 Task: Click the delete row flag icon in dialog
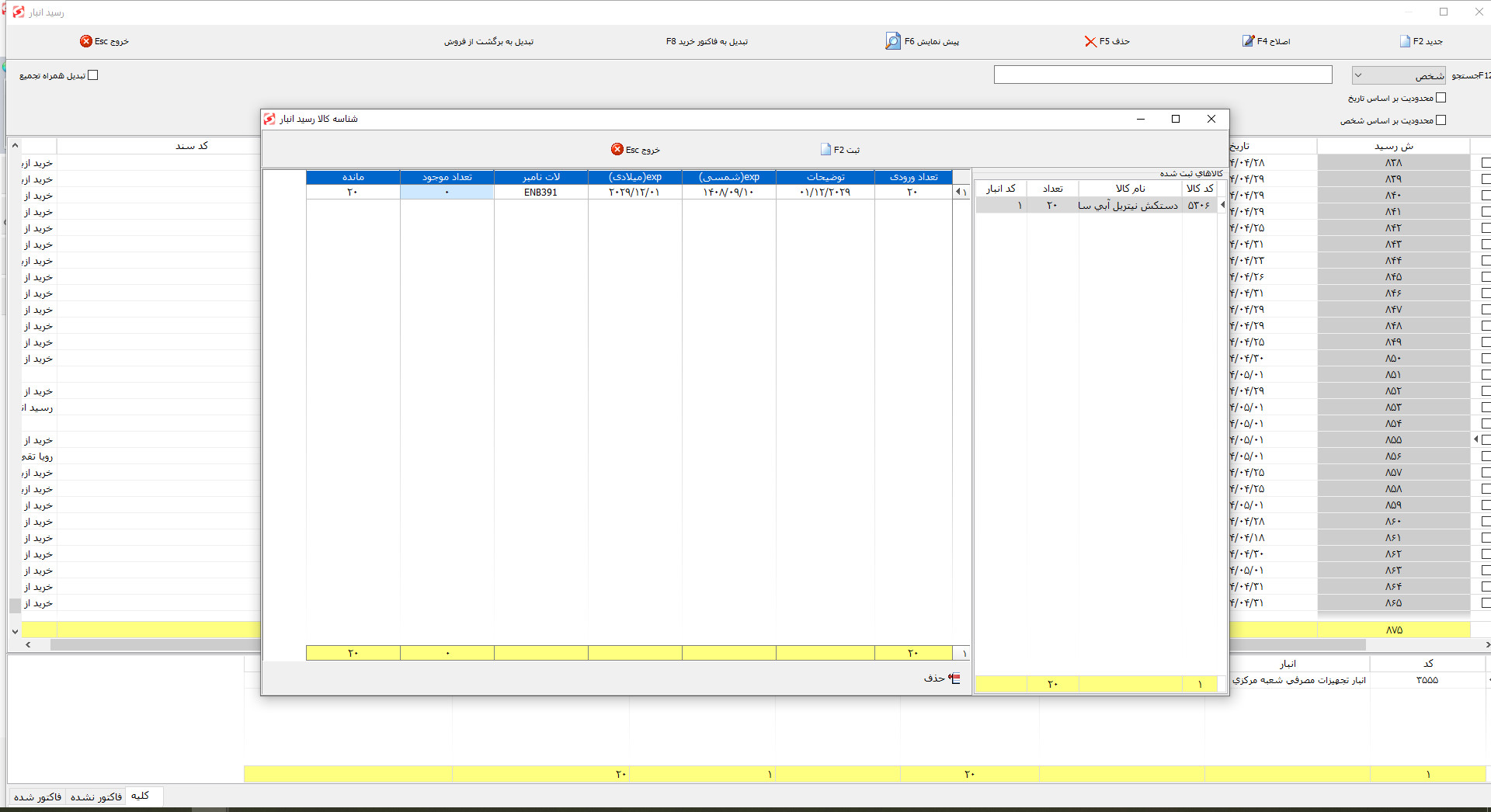tap(954, 678)
